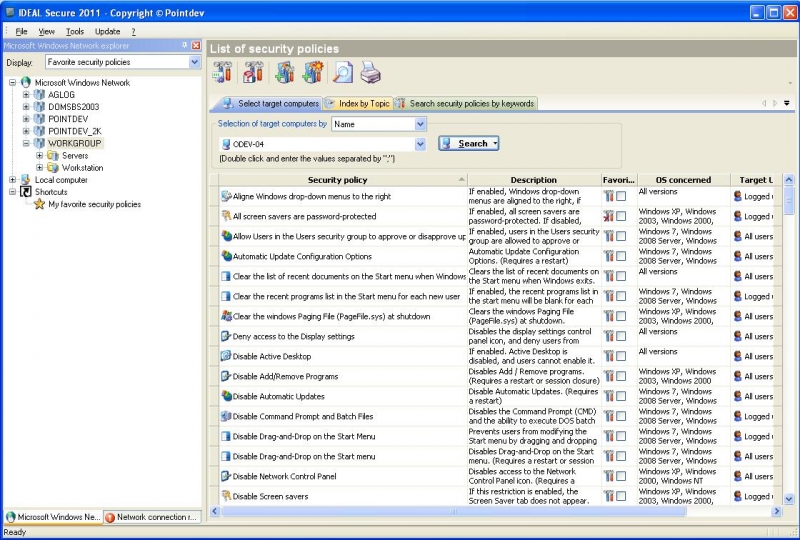Toggle favorite checkbox for All screen savers password-protected

[621, 216]
